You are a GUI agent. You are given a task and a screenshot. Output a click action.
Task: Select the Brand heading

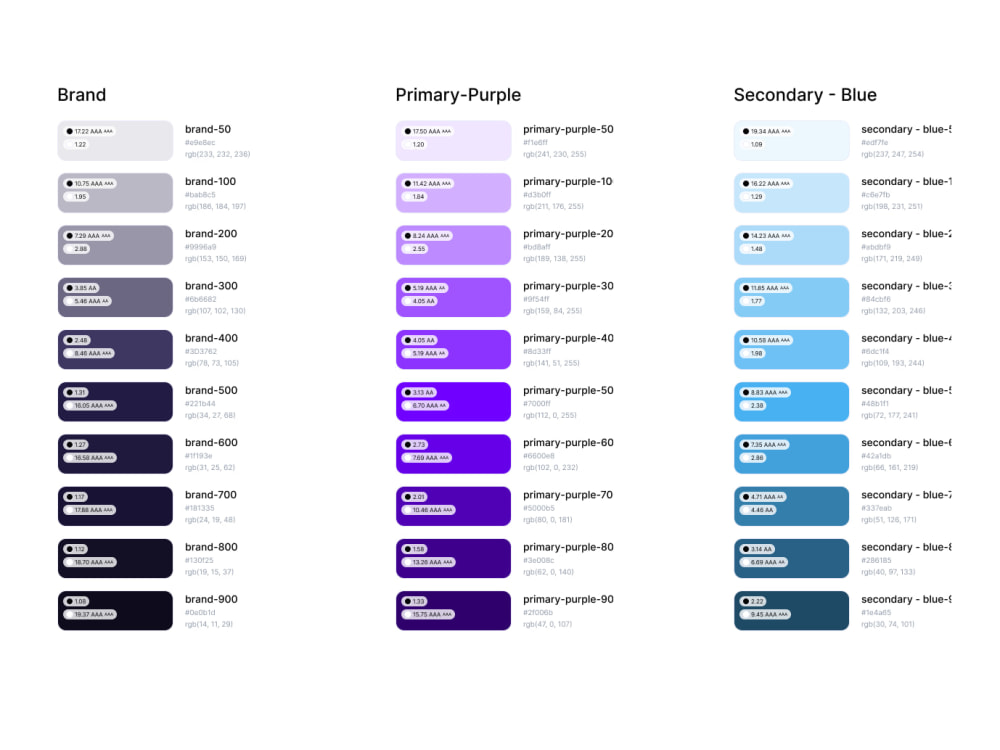(82, 95)
